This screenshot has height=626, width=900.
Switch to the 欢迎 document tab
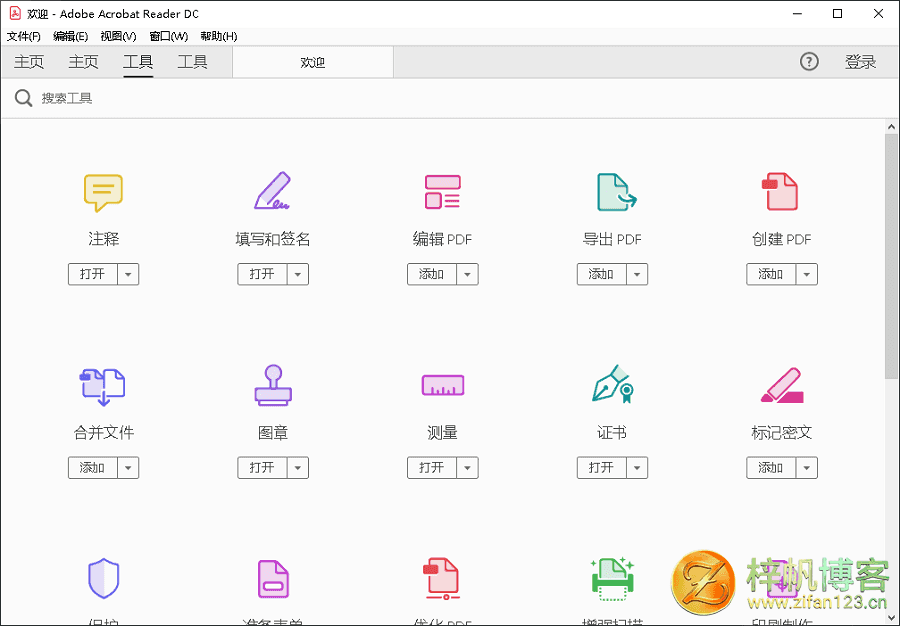[313, 62]
